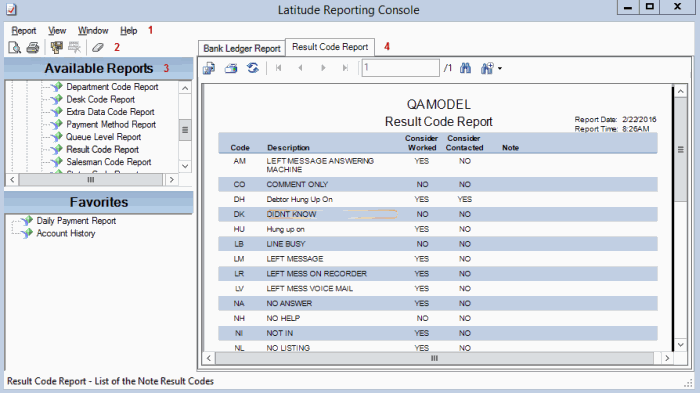
Task: Click Available Reports scroll left arrow
Action: click(x=12, y=180)
